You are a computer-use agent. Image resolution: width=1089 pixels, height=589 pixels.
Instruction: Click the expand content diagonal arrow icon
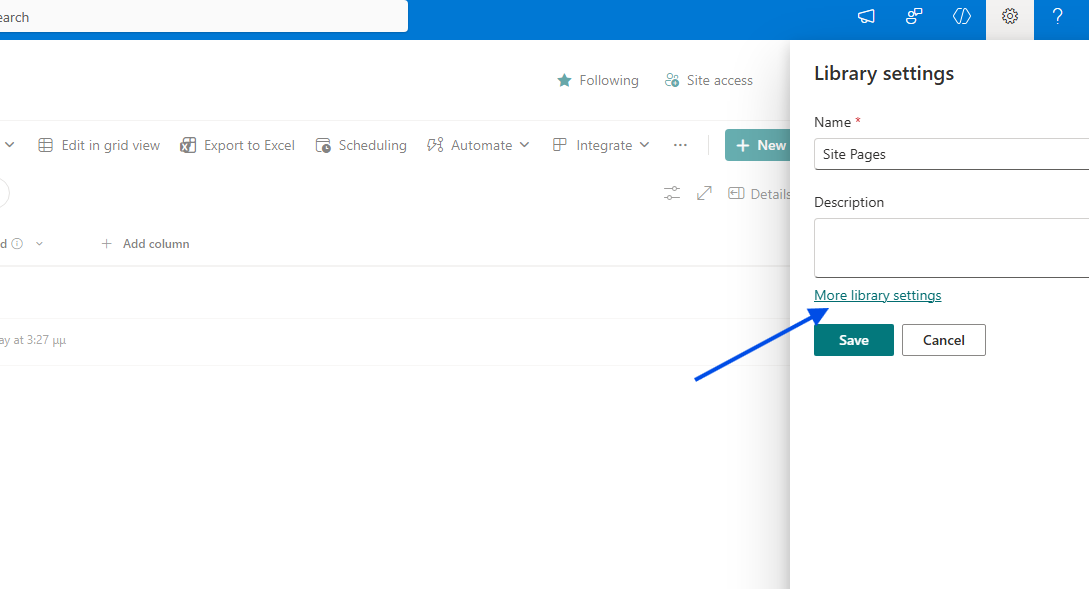(704, 193)
